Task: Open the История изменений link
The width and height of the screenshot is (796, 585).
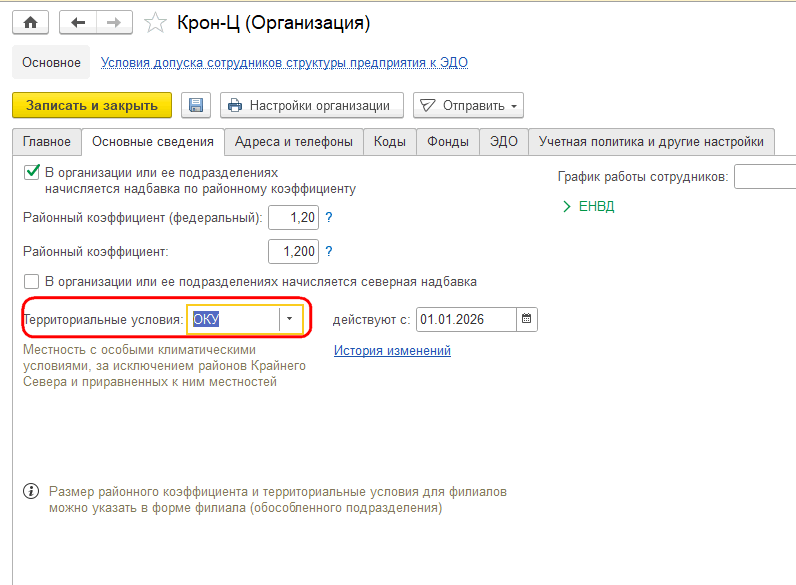Action: click(x=392, y=350)
